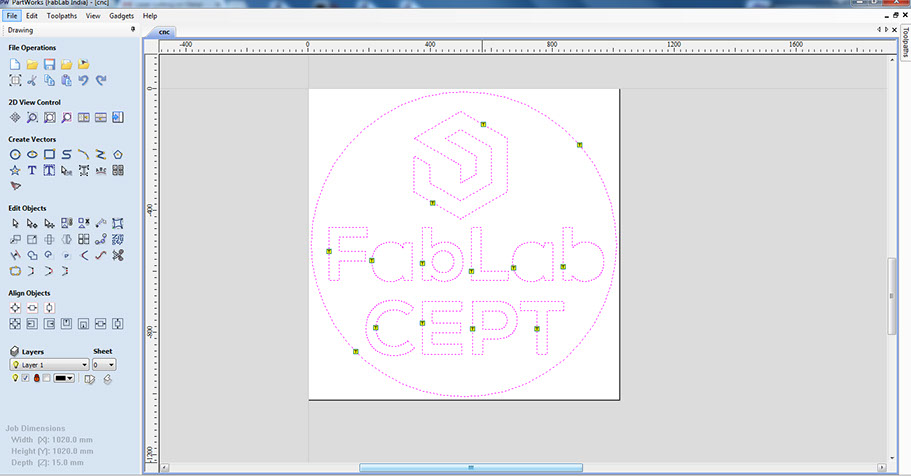Screen dimensions: 911x476
Task: Click the 'Width (X): 1020.0 mm' text
Action: click(52, 440)
